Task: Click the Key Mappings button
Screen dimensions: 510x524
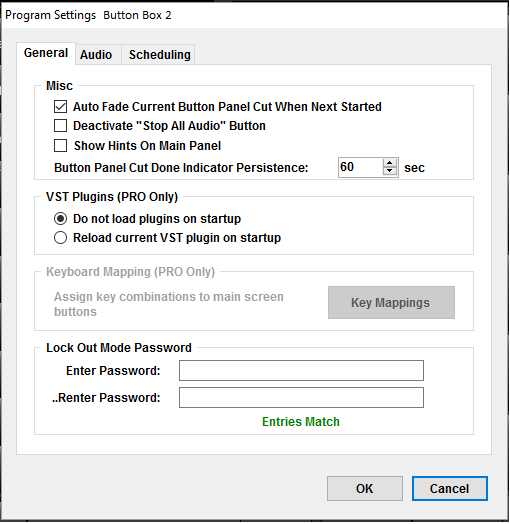Action: (x=391, y=302)
